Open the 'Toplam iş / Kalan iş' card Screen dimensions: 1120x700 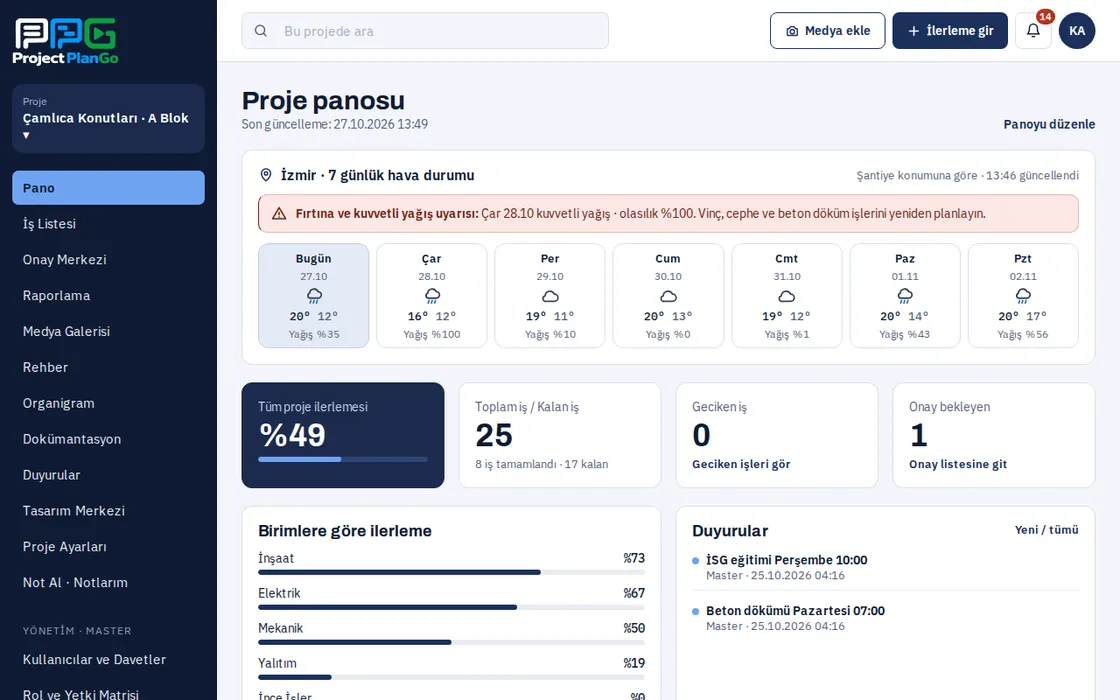[560, 435]
